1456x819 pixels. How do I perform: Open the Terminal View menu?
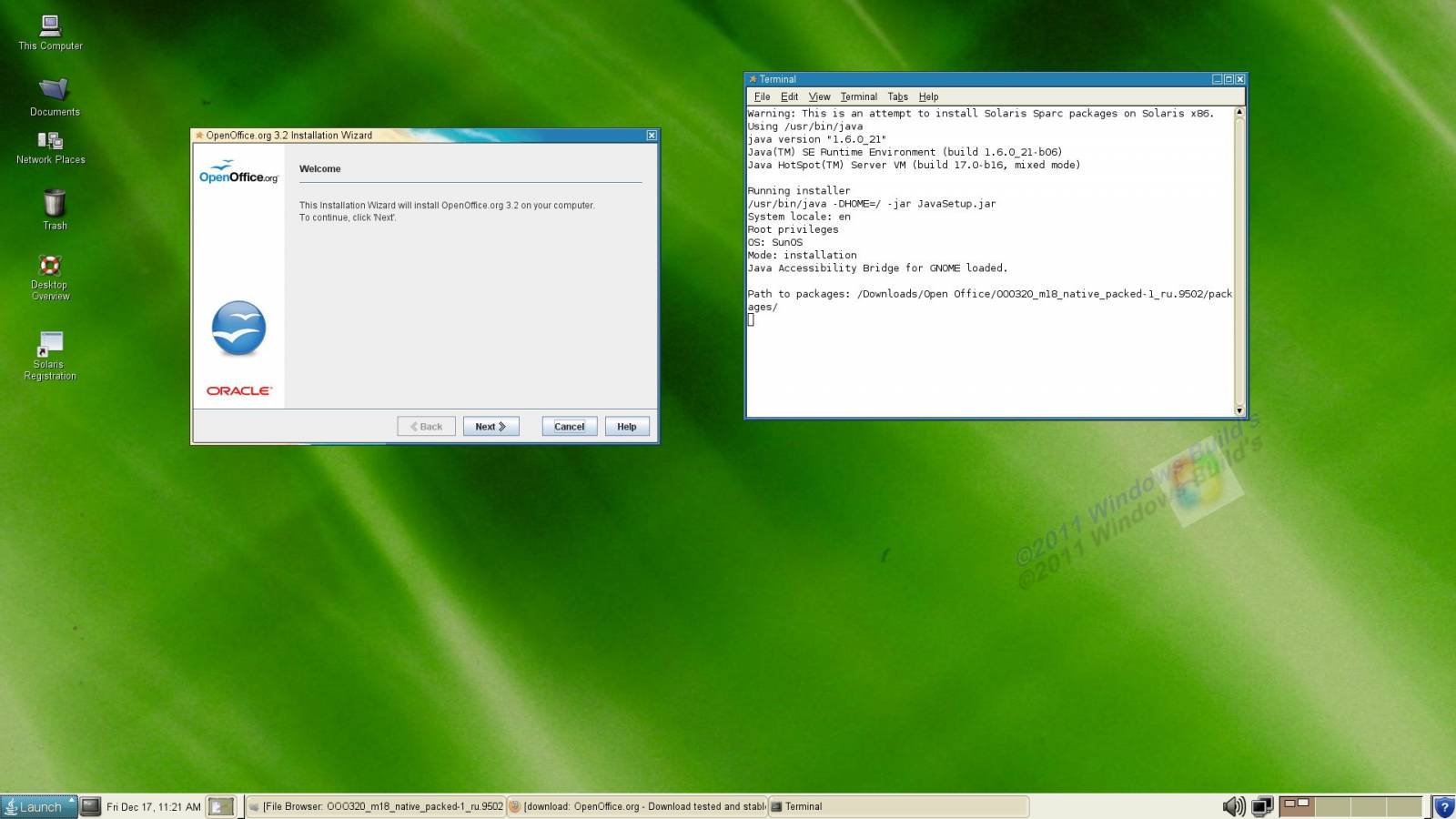[819, 96]
